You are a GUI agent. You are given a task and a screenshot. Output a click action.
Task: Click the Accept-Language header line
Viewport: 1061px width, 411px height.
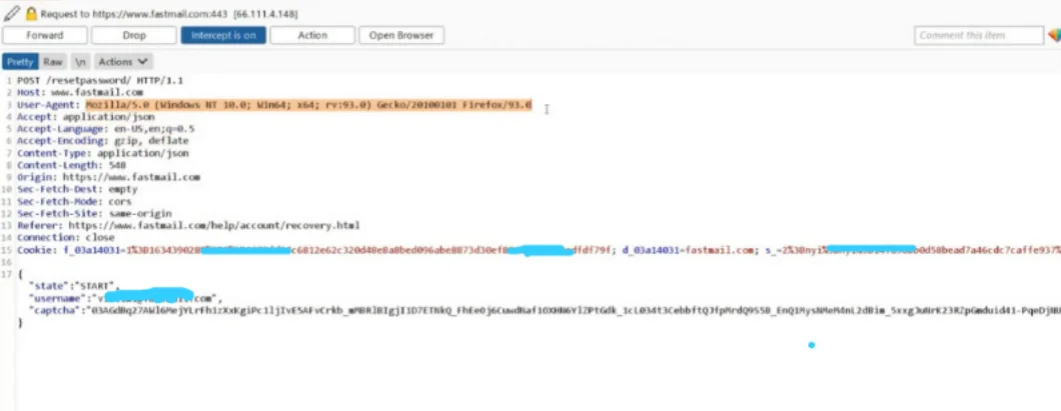click(106, 129)
